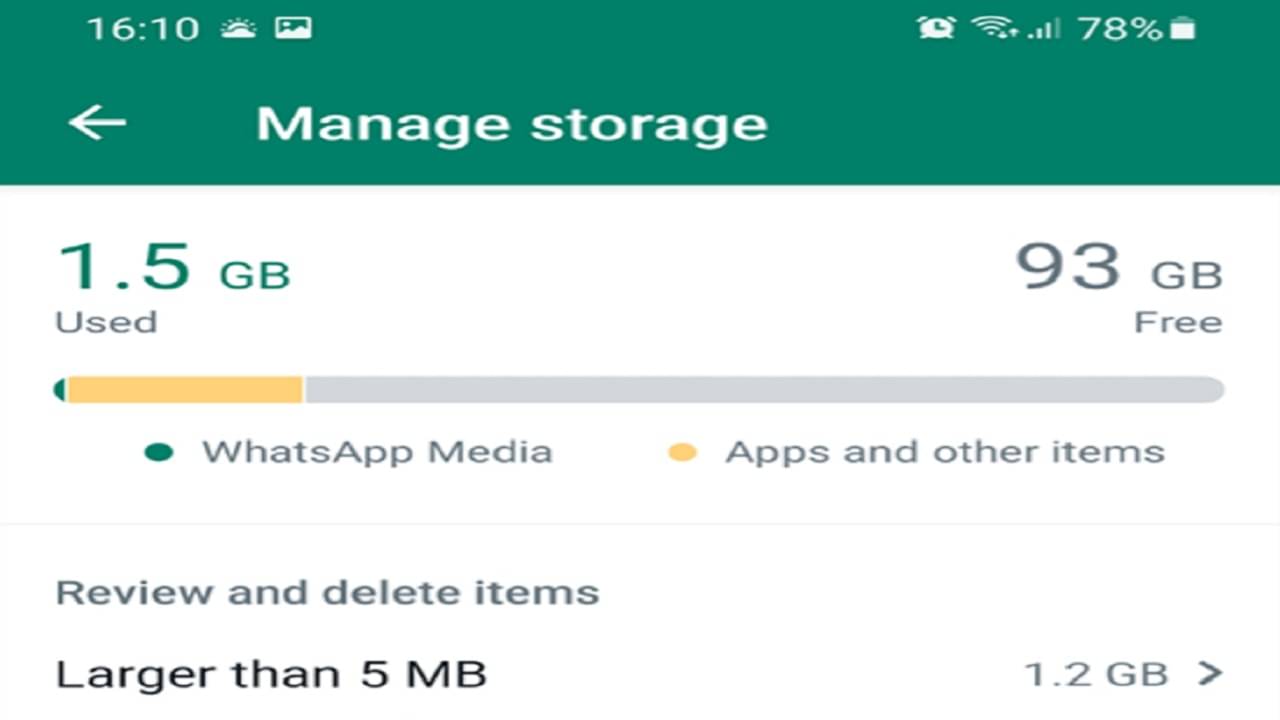Expand the Larger than 5 MB category
1280x720 pixels.
pyautogui.click(x=271, y=673)
